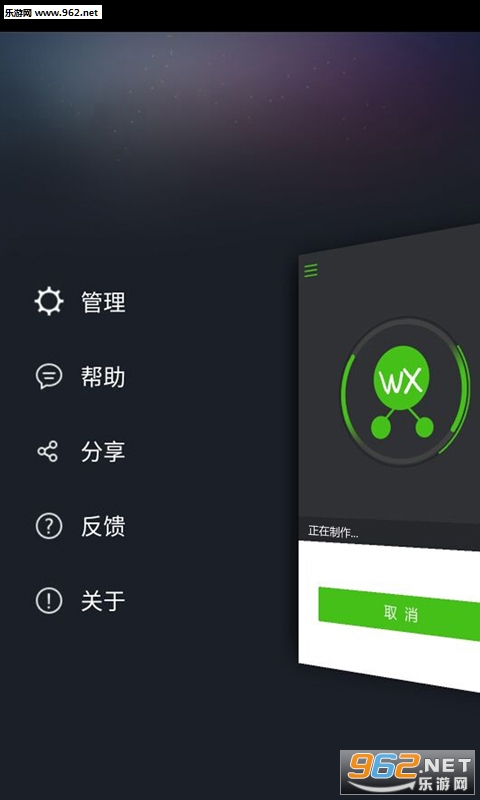Open the 管理 menu entry
This screenshot has width=480, height=800.
103,302
